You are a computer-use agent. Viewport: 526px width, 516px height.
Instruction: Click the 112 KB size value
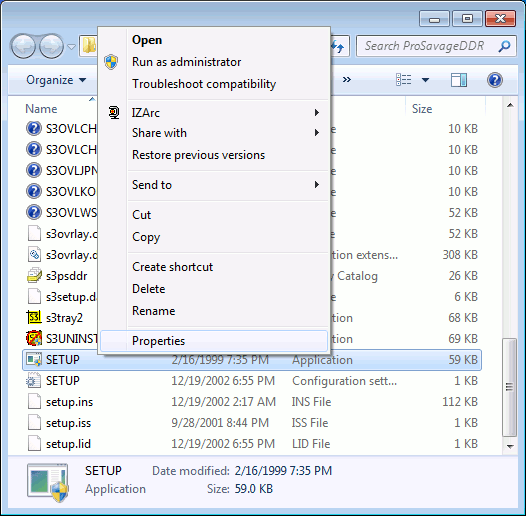pos(460,402)
